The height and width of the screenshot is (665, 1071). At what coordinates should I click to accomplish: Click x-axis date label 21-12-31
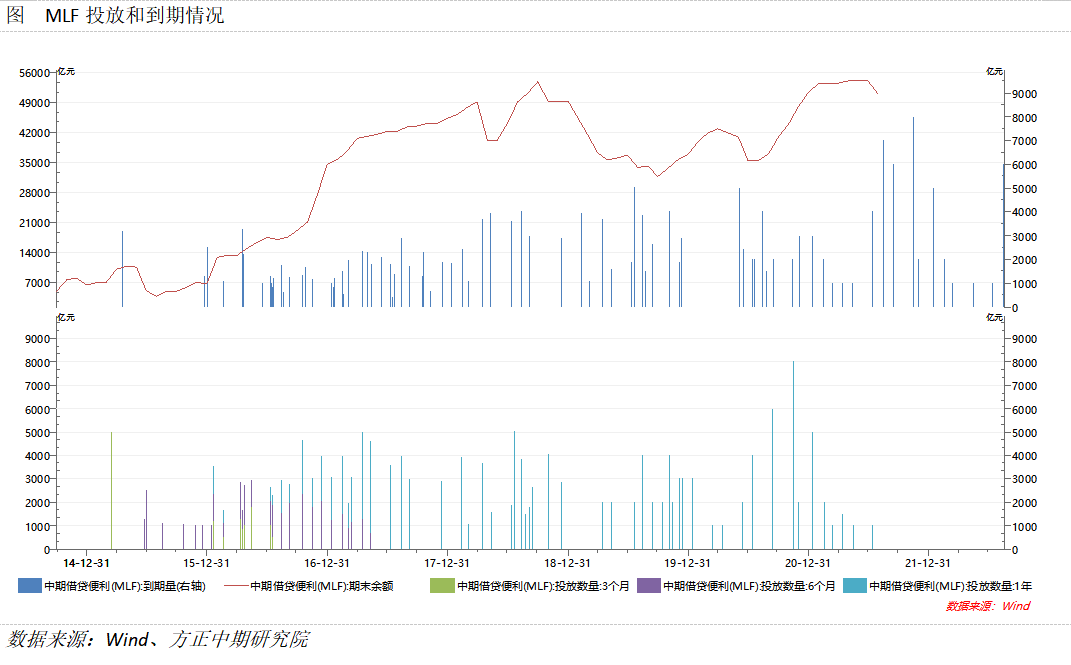click(928, 563)
